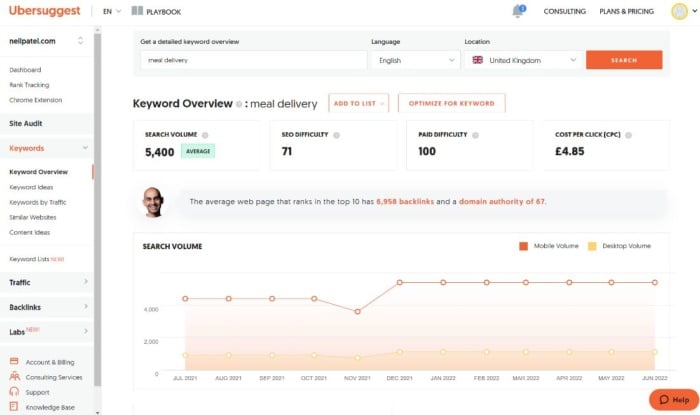Click the £4.85 cost per click value
Image resolution: width=700 pixels, height=415 pixels.
[x=570, y=151]
